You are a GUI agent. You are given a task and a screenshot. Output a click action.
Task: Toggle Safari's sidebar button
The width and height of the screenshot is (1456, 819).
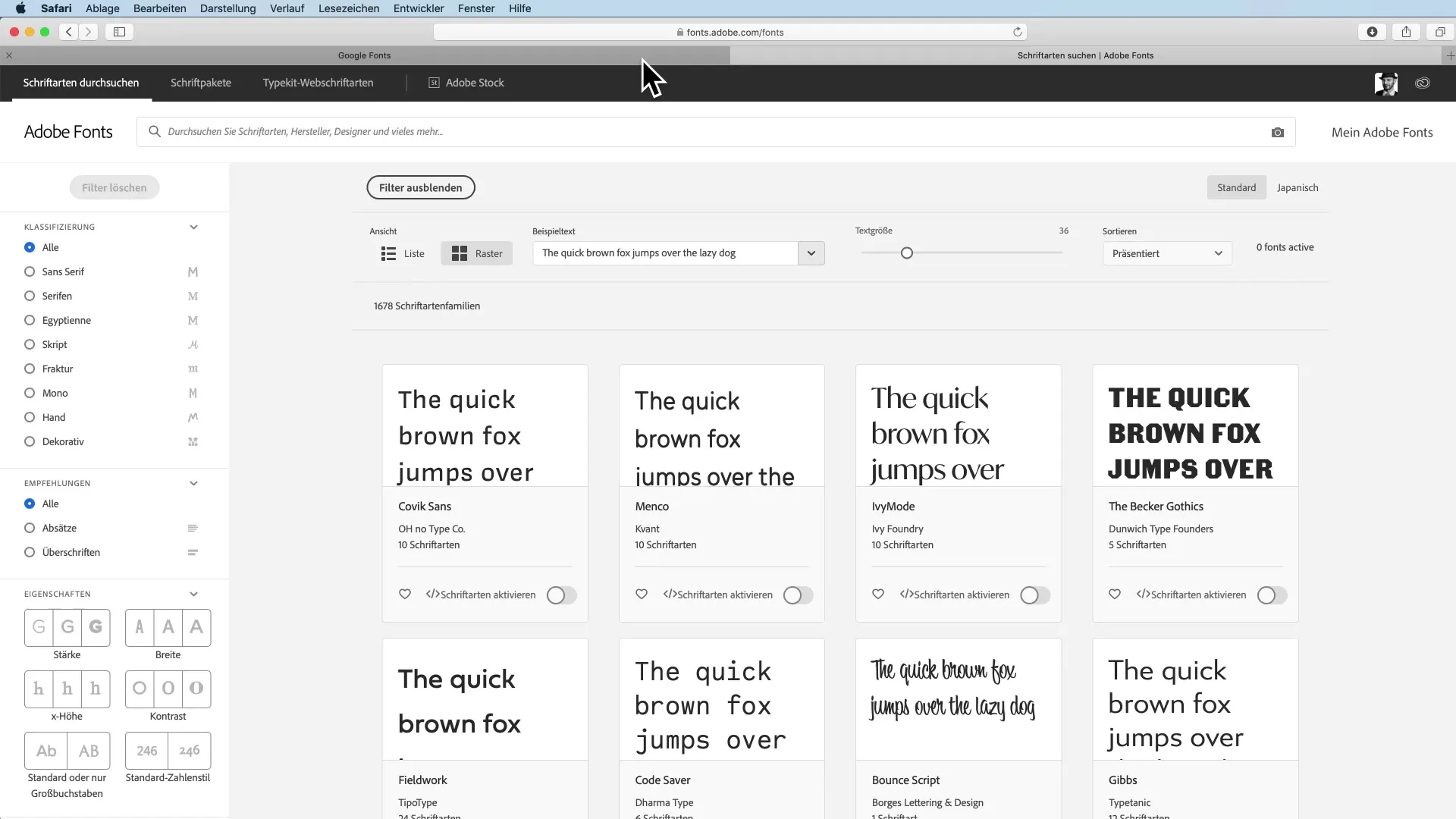[x=120, y=32]
